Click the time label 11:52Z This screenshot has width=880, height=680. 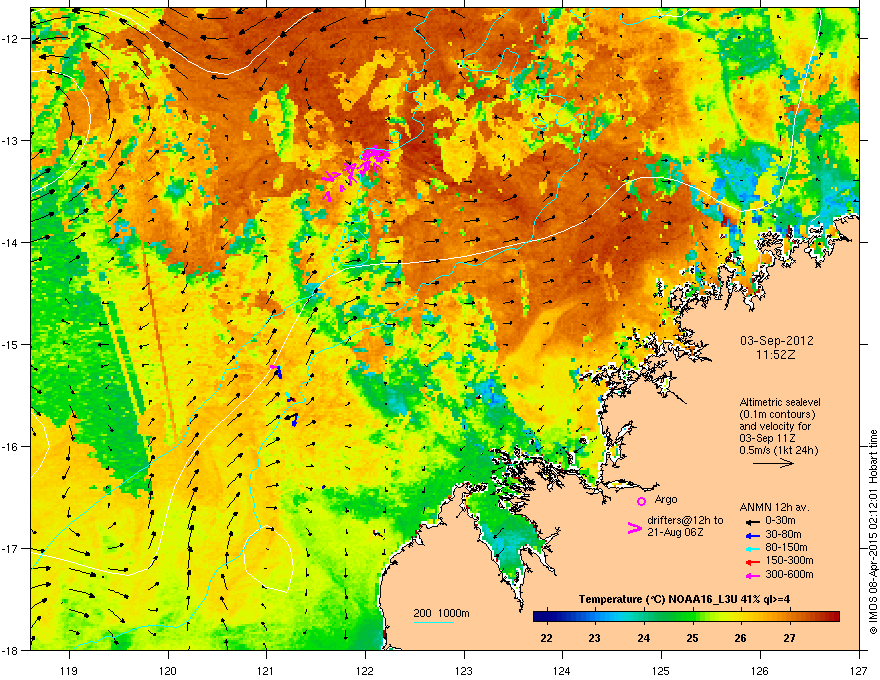click(x=776, y=355)
